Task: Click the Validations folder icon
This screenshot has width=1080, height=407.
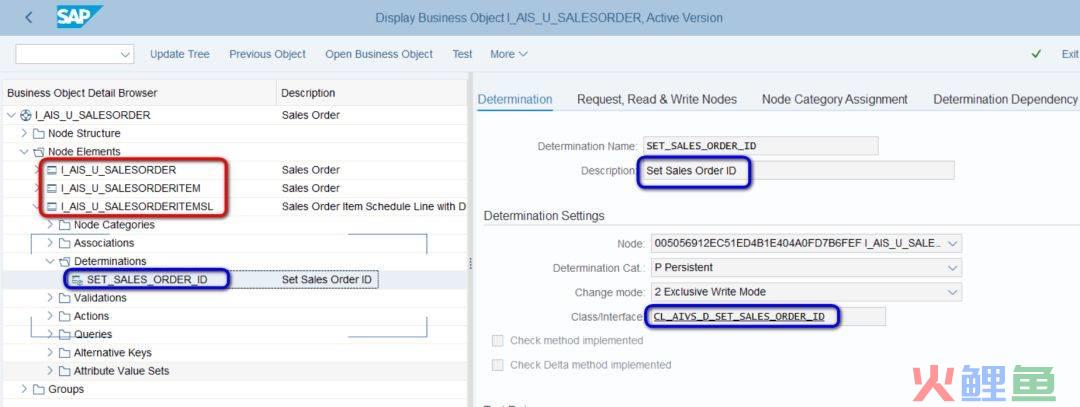Action: [65, 298]
